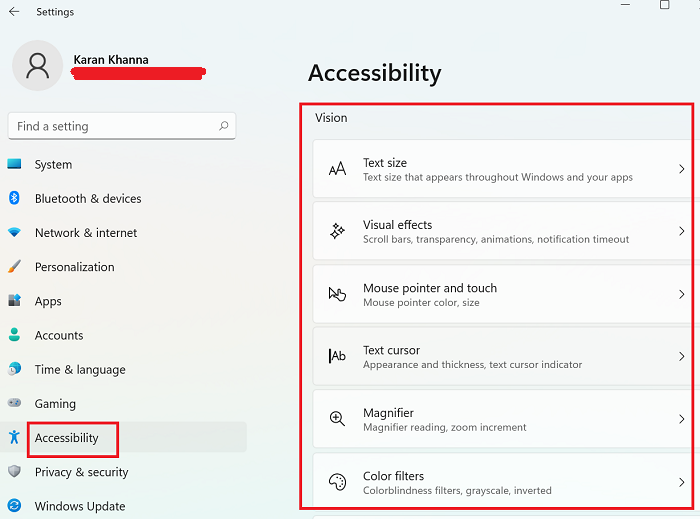Image resolution: width=700 pixels, height=519 pixels.
Task: Open the Accounts settings page
Action: click(x=59, y=336)
